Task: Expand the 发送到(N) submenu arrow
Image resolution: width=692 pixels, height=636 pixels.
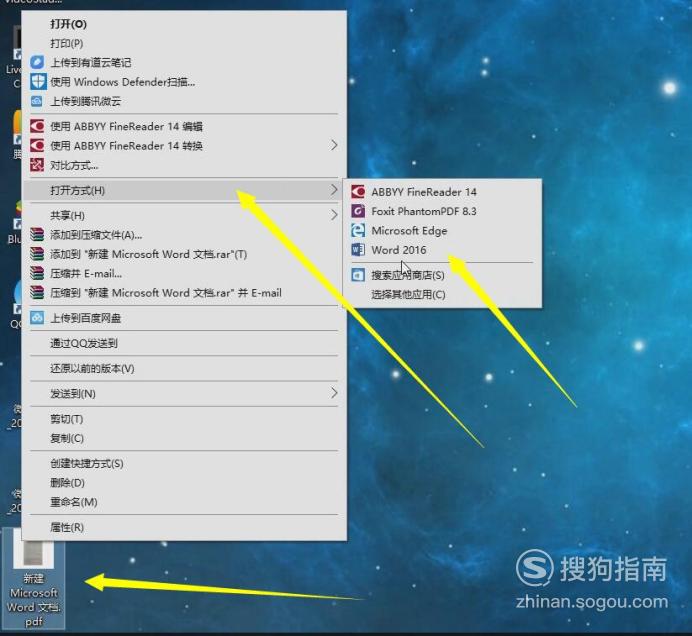Action: (334, 393)
